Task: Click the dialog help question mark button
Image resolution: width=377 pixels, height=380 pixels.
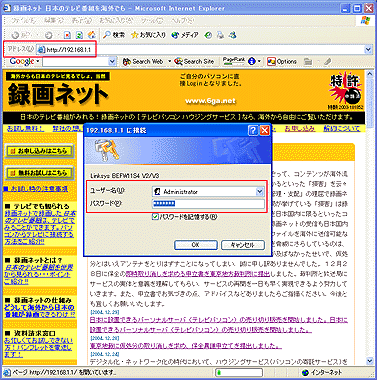Action: (253, 130)
